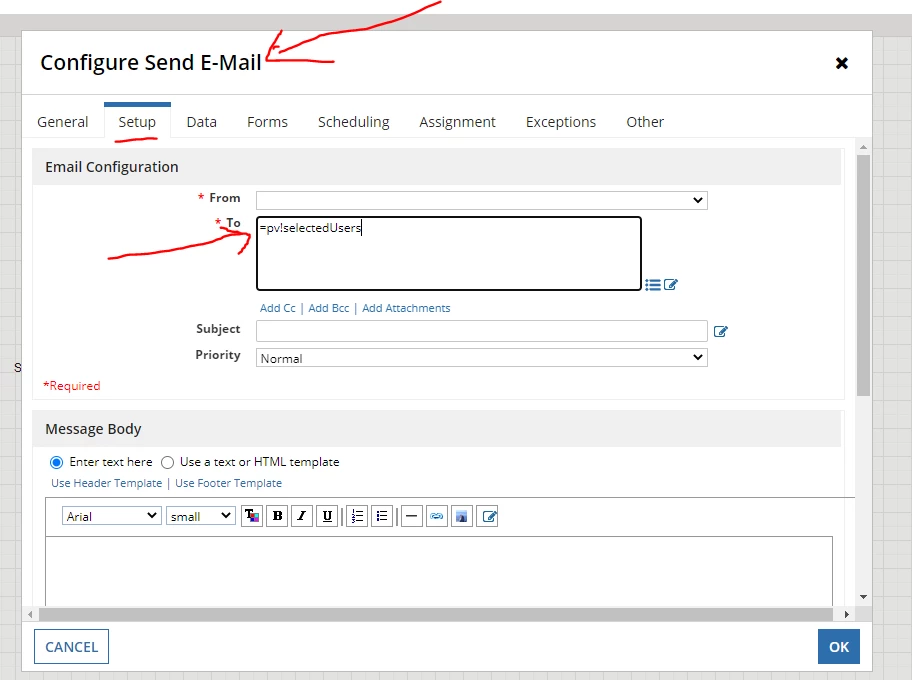Viewport: 912px width, 680px height.
Task: Click the Add Bcc link
Action: [329, 308]
